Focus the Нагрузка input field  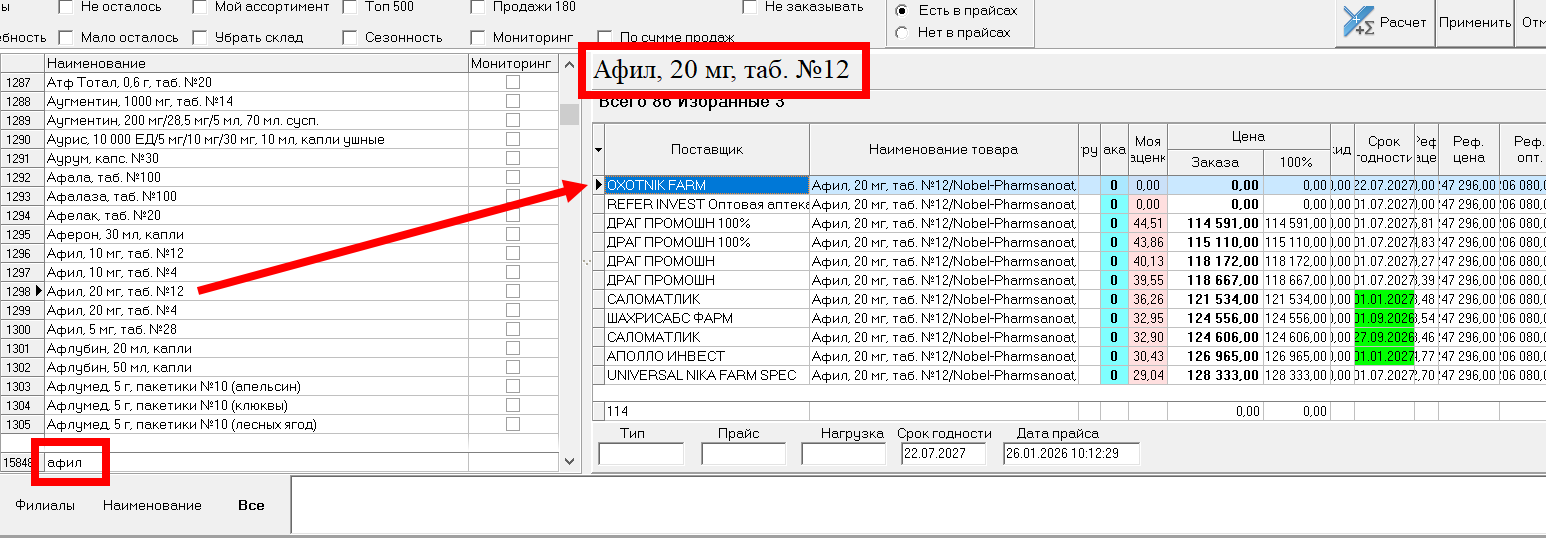(x=844, y=454)
